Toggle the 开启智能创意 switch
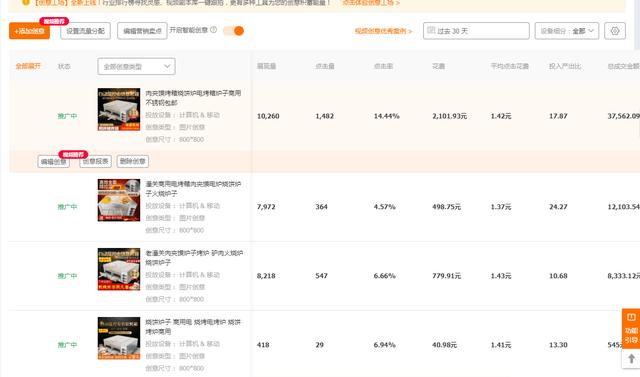Image resolution: width=640 pixels, height=377 pixels. (x=233, y=31)
